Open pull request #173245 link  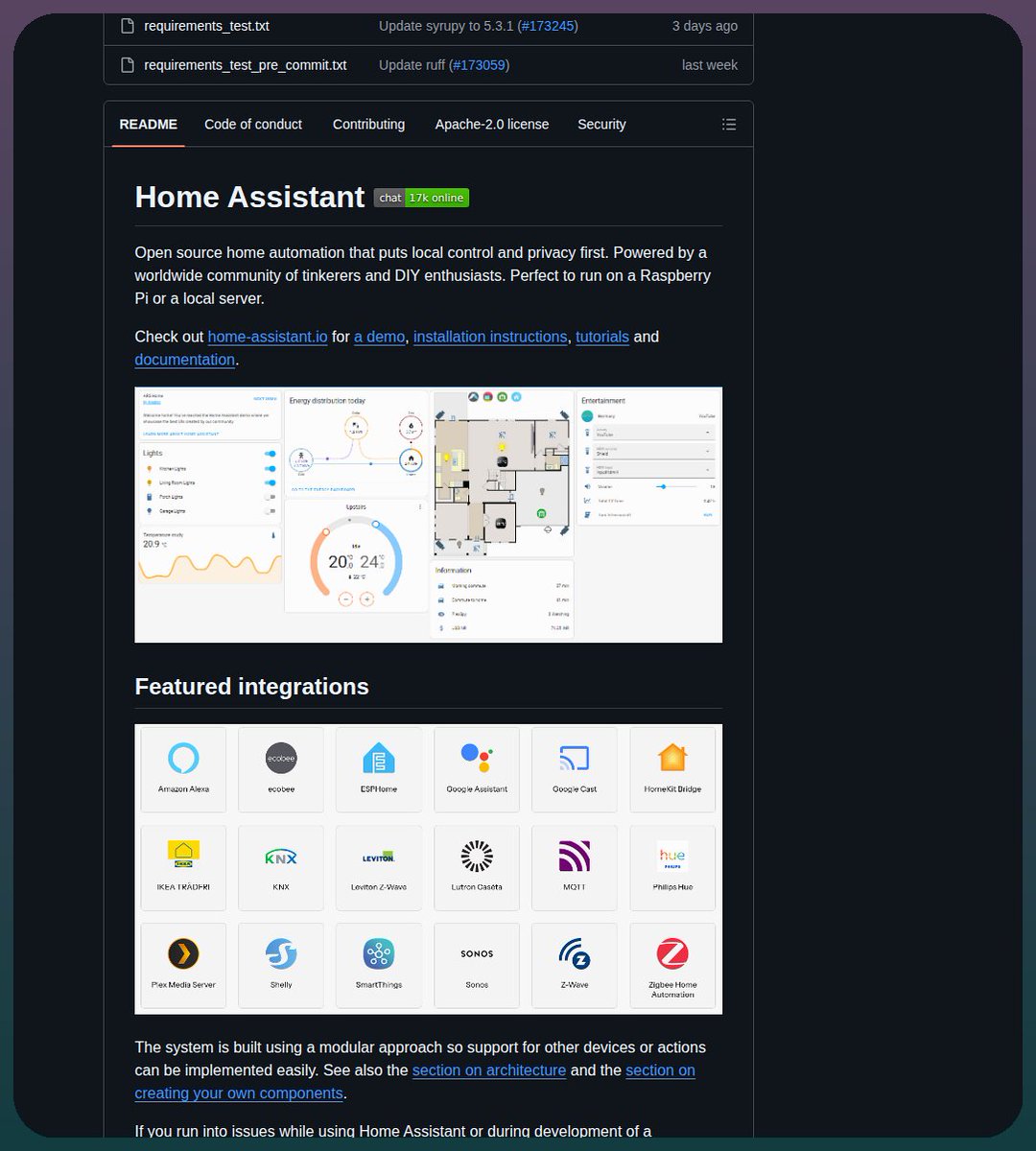tap(548, 26)
